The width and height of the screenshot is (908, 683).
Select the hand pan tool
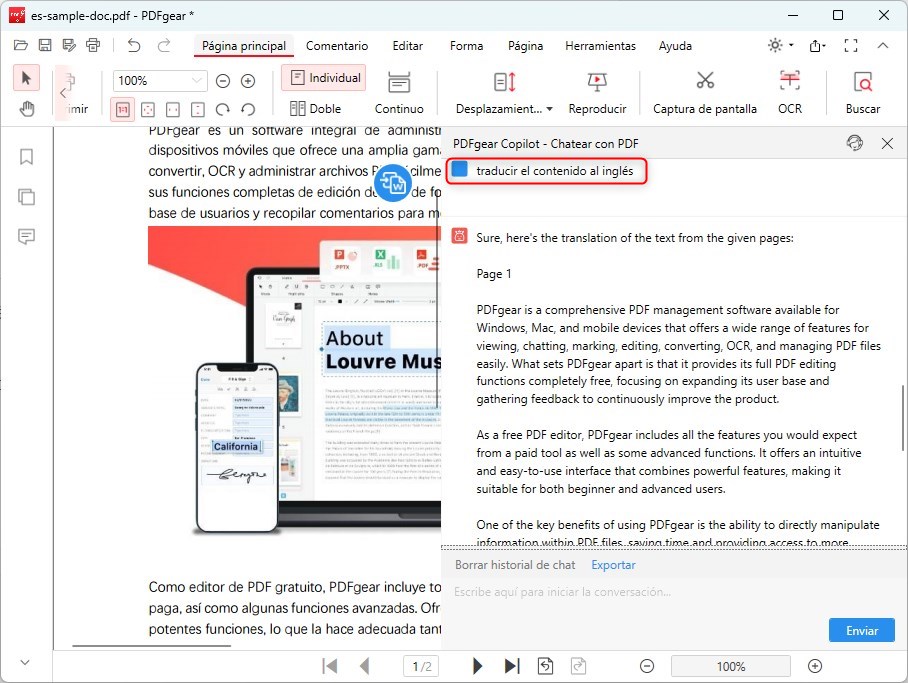click(x=27, y=109)
